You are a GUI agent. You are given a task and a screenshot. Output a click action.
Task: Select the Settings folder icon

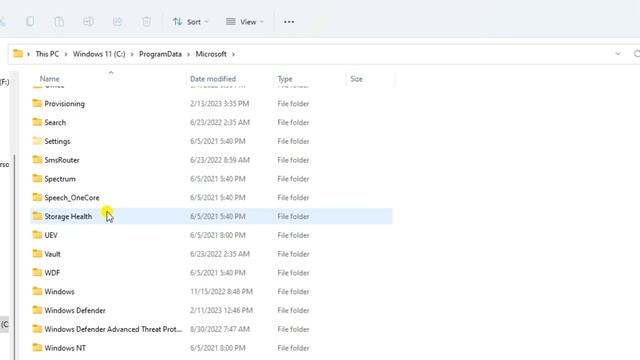tap(37, 141)
